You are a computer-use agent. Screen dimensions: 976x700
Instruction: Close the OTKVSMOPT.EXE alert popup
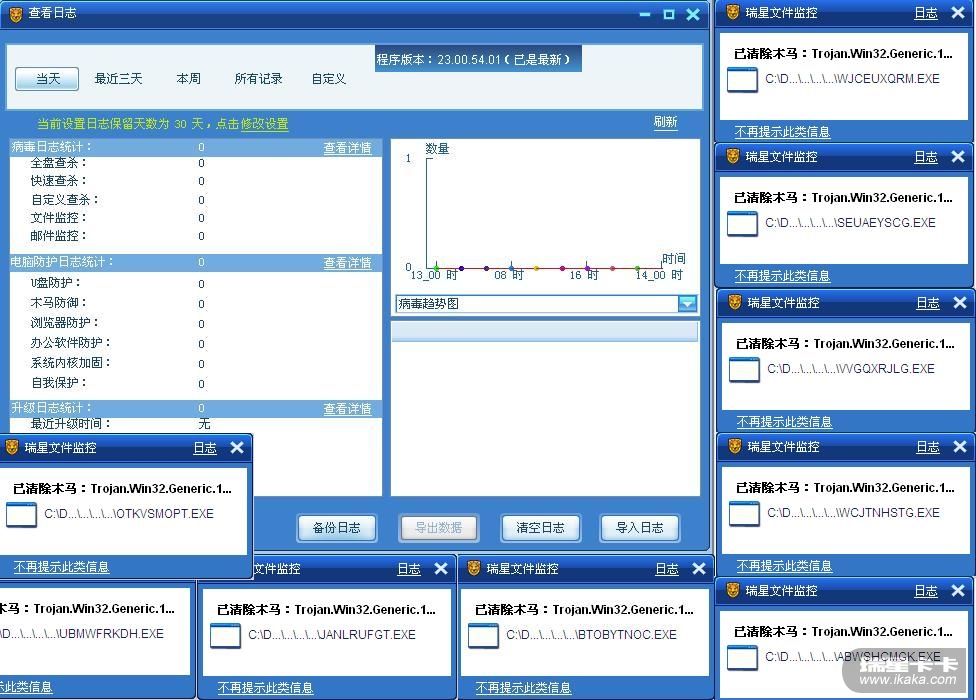[237, 447]
